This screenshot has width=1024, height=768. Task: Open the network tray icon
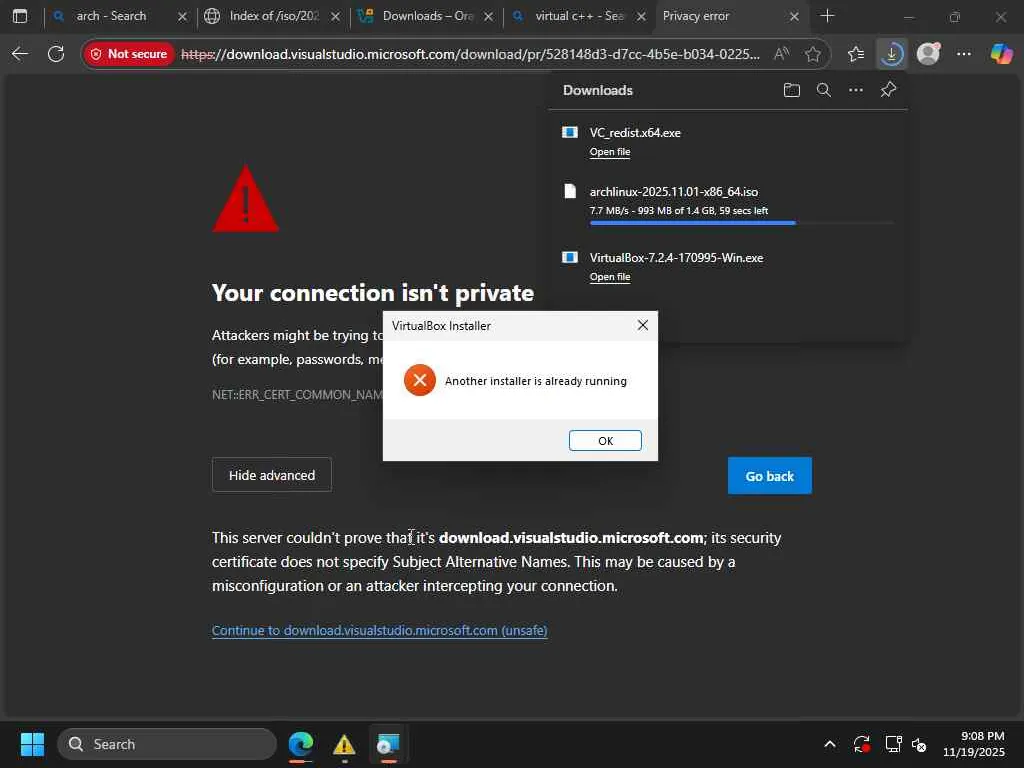click(893, 744)
